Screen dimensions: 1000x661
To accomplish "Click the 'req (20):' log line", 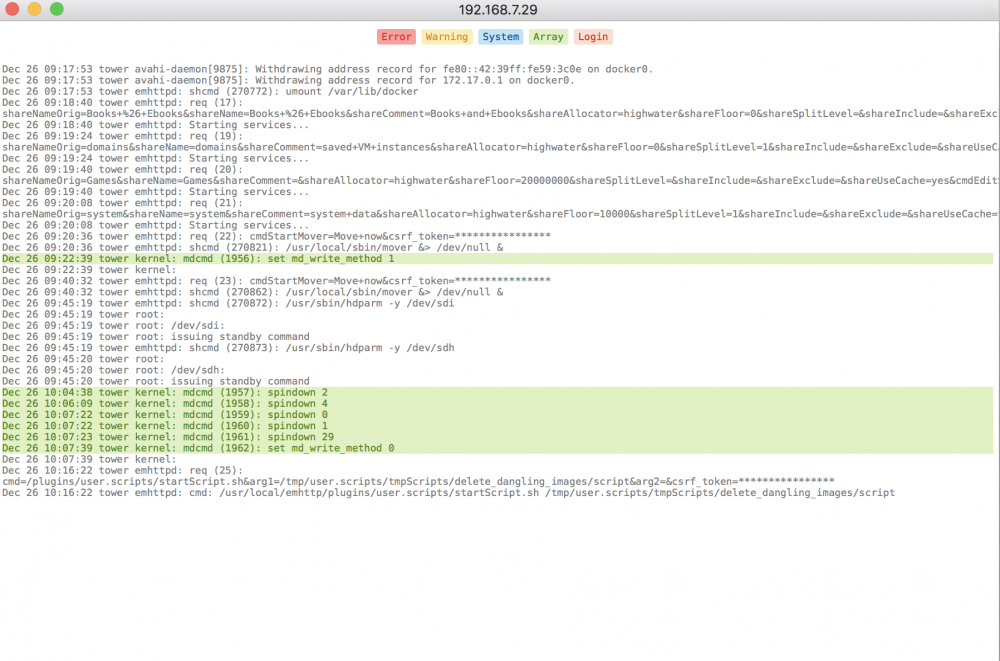I will click(122, 170).
